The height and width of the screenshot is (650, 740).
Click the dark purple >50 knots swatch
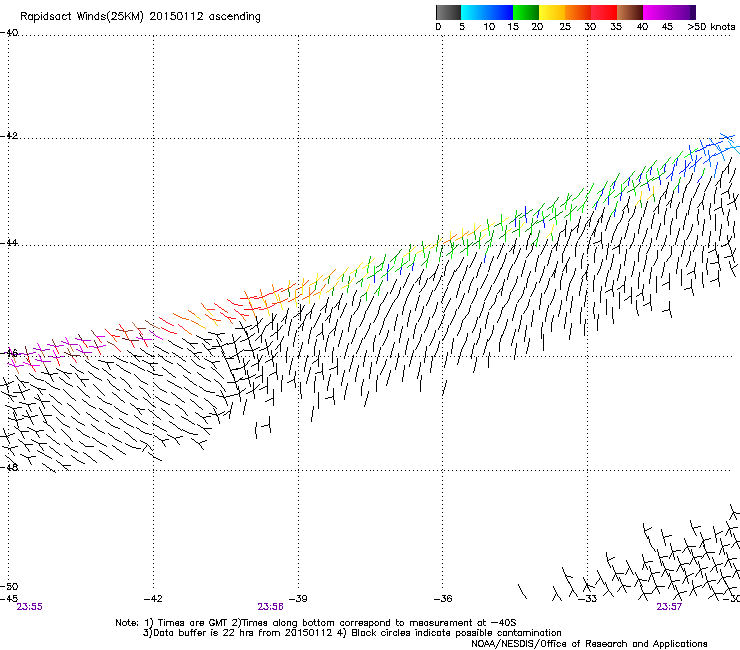pos(693,12)
